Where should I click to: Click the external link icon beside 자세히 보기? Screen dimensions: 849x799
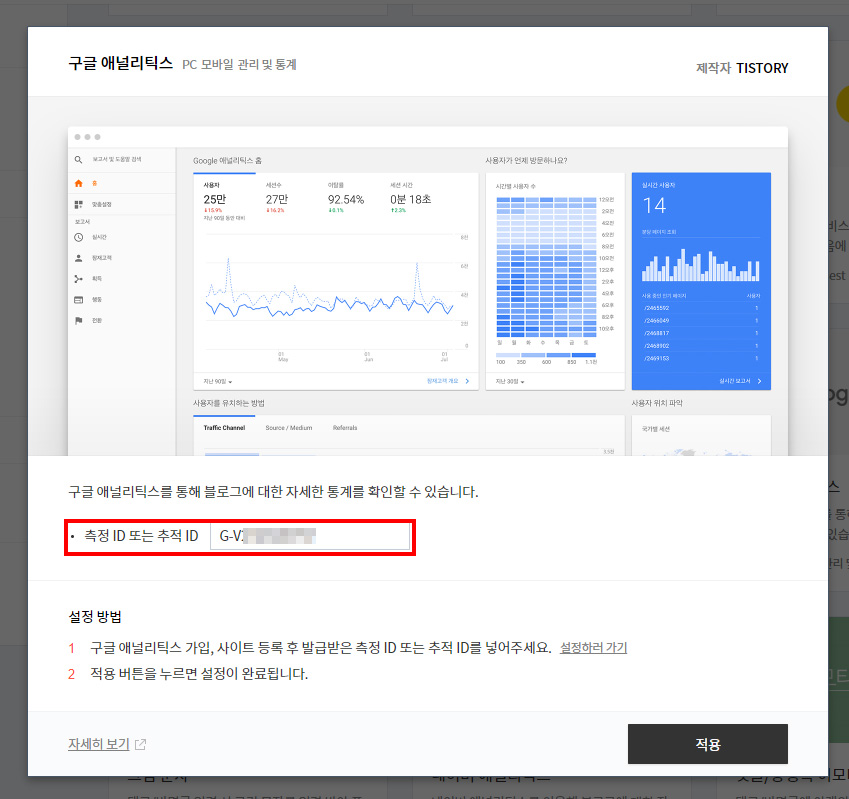(x=140, y=744)
